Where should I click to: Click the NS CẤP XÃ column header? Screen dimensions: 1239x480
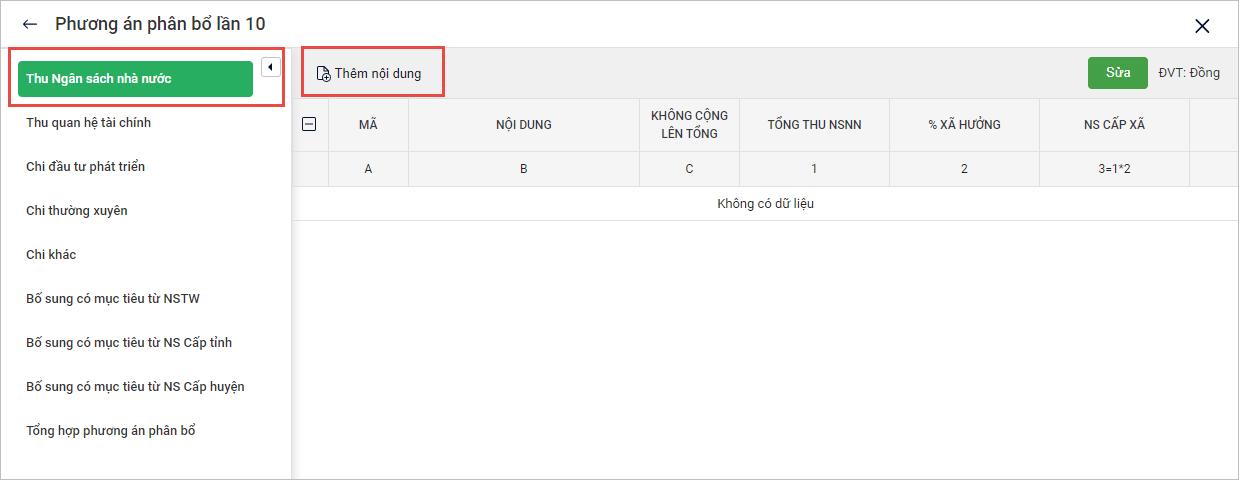point(1114,125)
